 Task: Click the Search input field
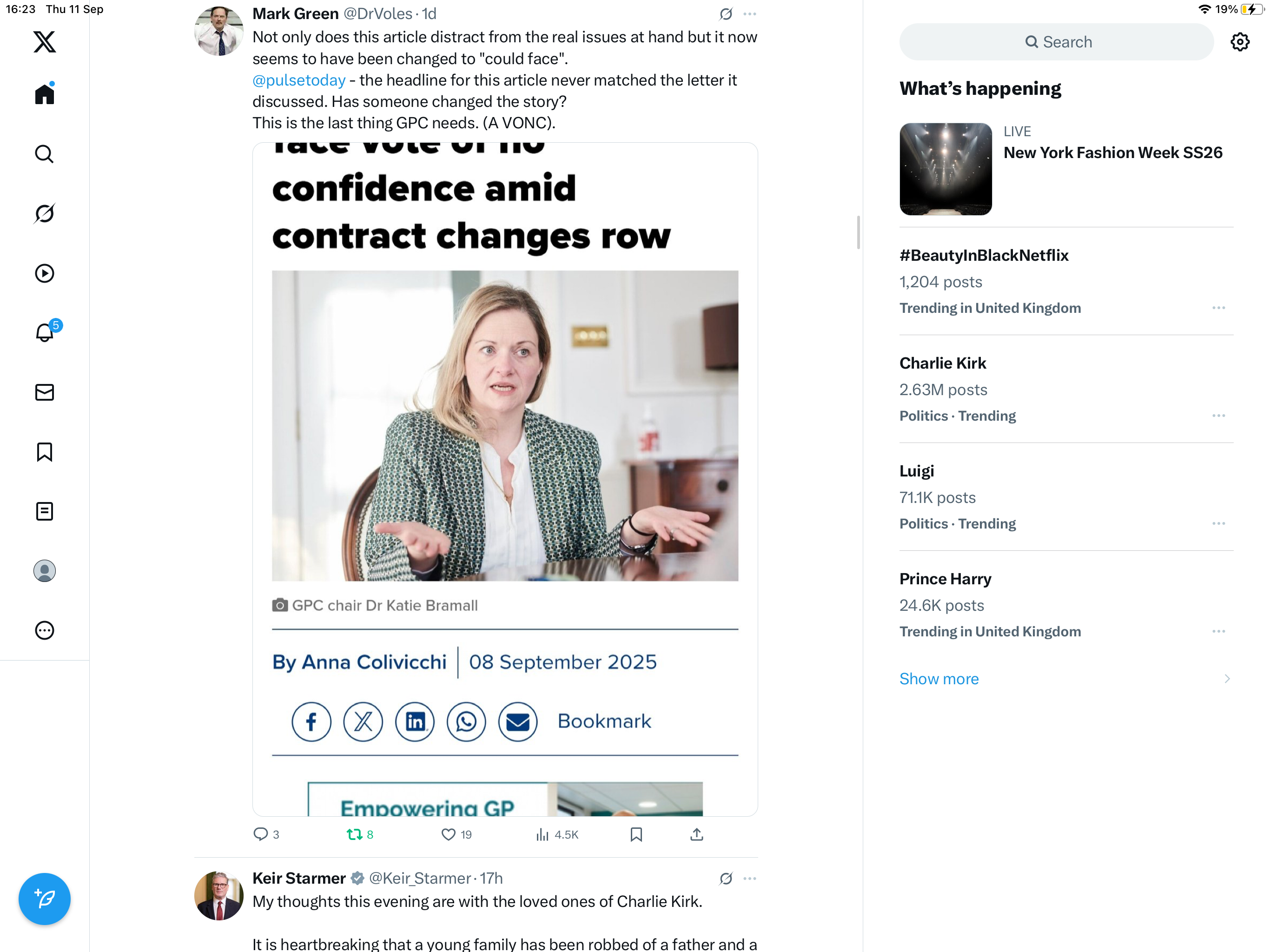coord(1057,42)
